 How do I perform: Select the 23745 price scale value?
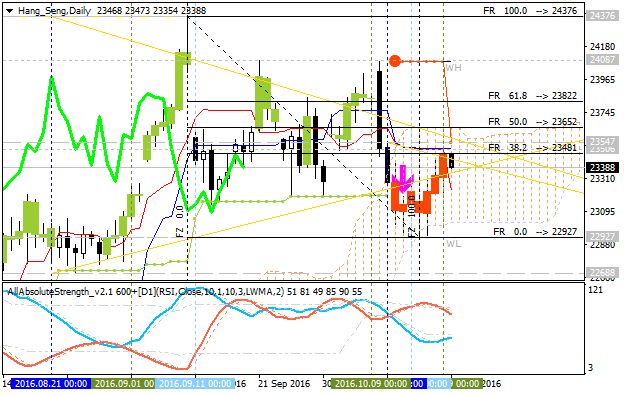(602, 113)
